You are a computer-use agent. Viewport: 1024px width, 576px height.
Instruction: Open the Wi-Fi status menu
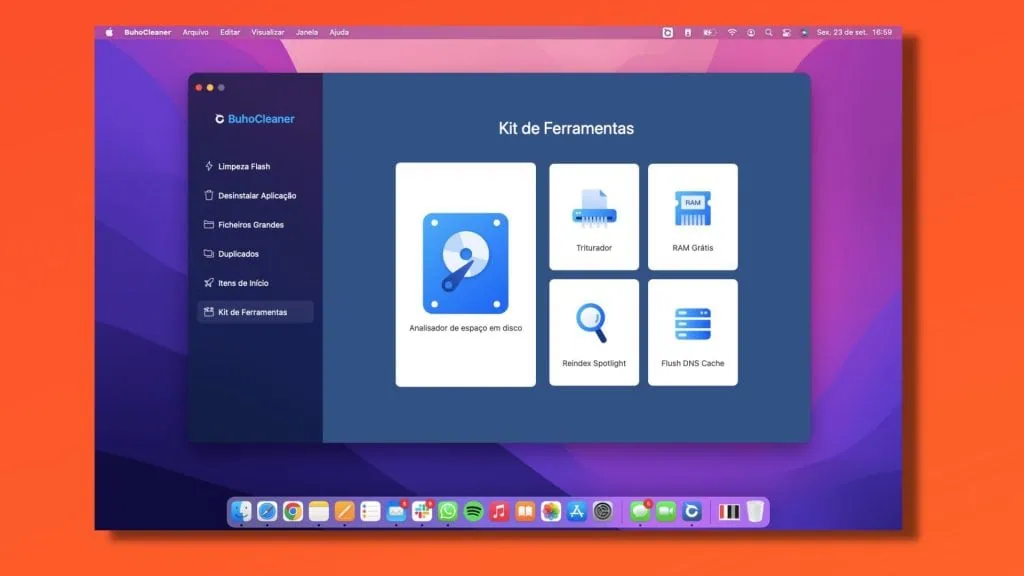point(732,32)
